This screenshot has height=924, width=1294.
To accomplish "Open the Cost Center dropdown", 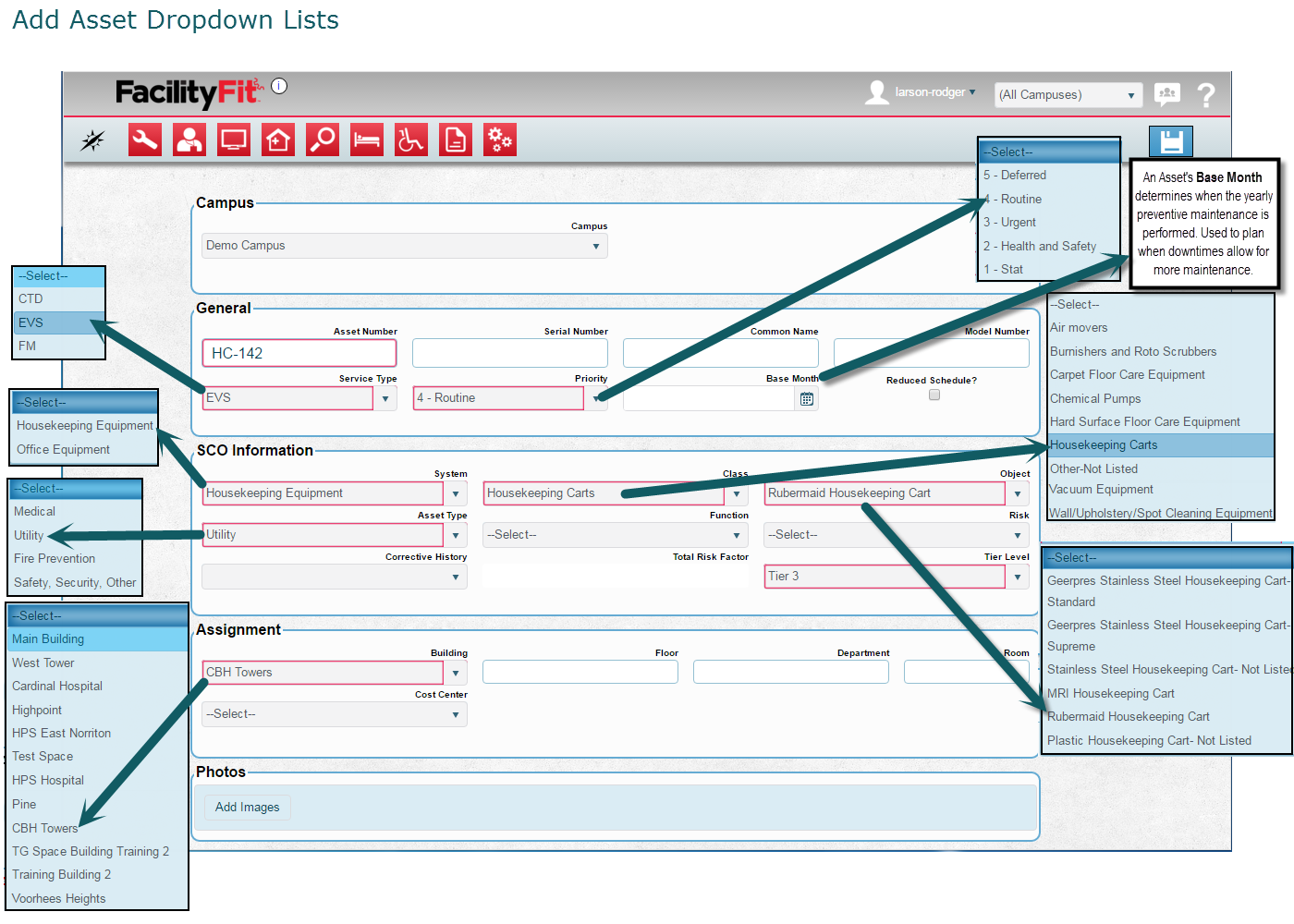I will (x=335, y=714).
